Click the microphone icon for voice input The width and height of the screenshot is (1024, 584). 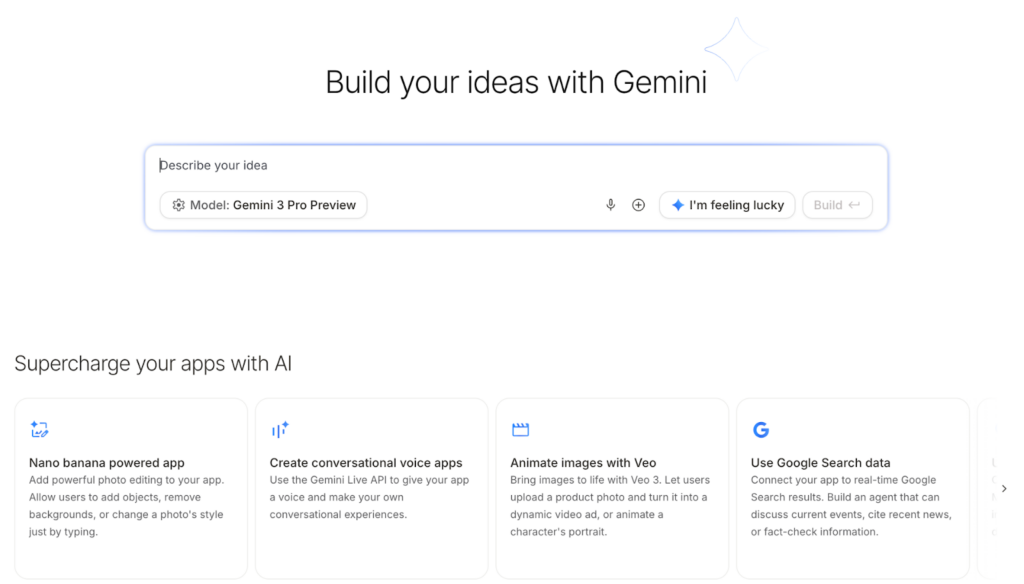(610, 205)
